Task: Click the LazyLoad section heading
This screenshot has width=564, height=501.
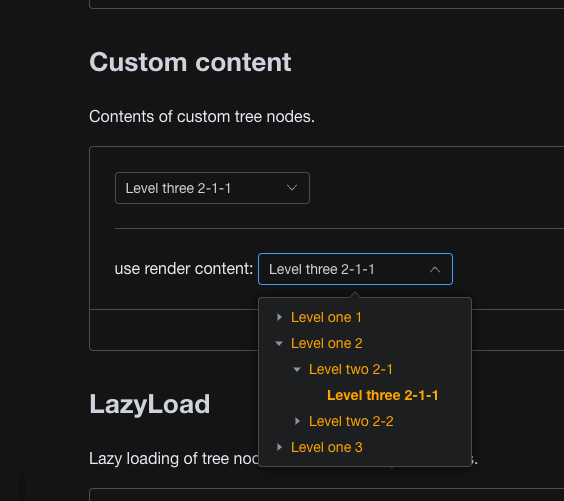Action: click(150, 404)
